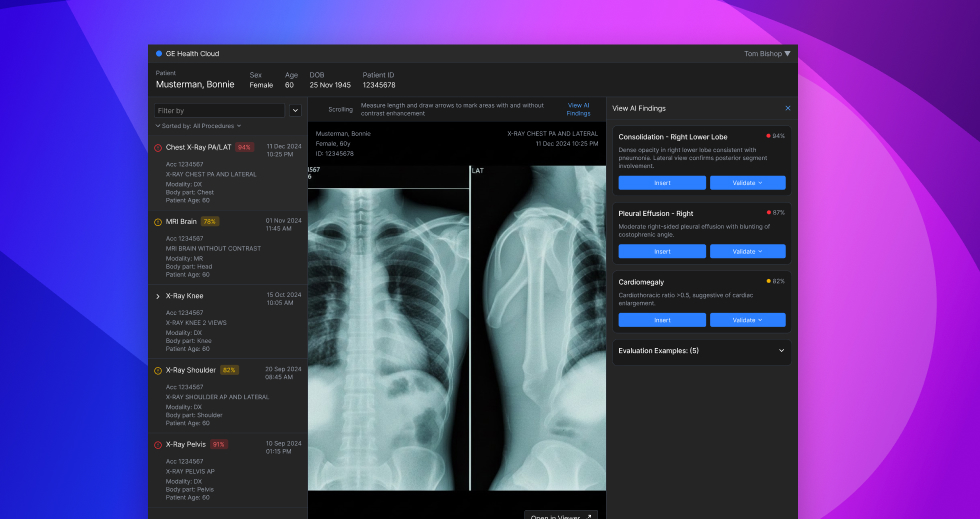Click yellow alert icon of X-Ray Shoulder
The width and height of the screenshot is (980, 519).
point(158,371)
